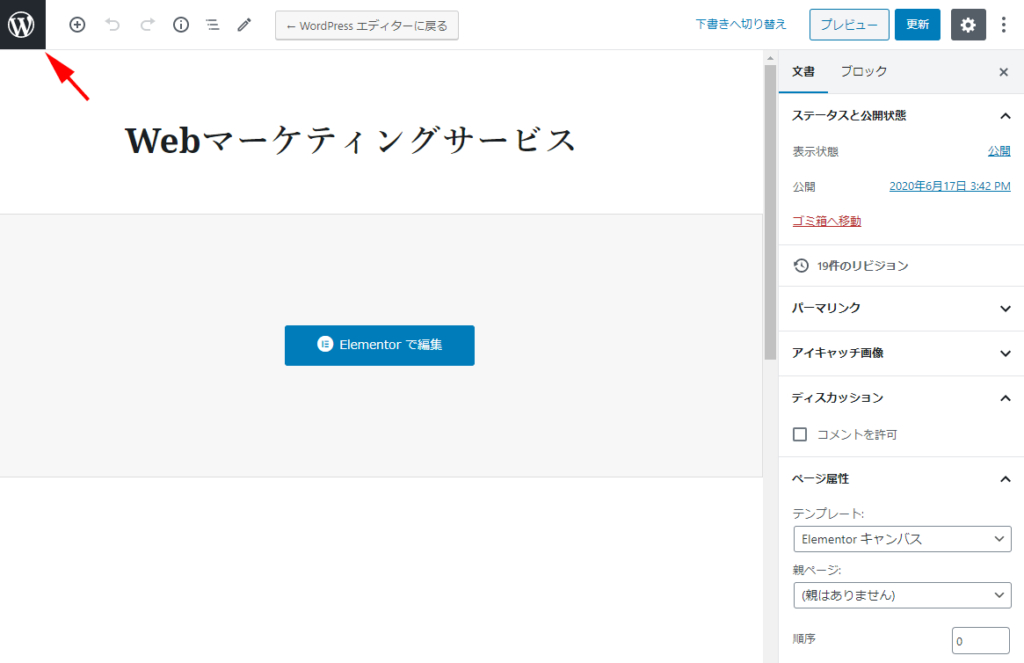Open the テンプレート dropdown showing Elementor キャンバス
This screenshot has height=663, width=1024.
tap(901, 538)
